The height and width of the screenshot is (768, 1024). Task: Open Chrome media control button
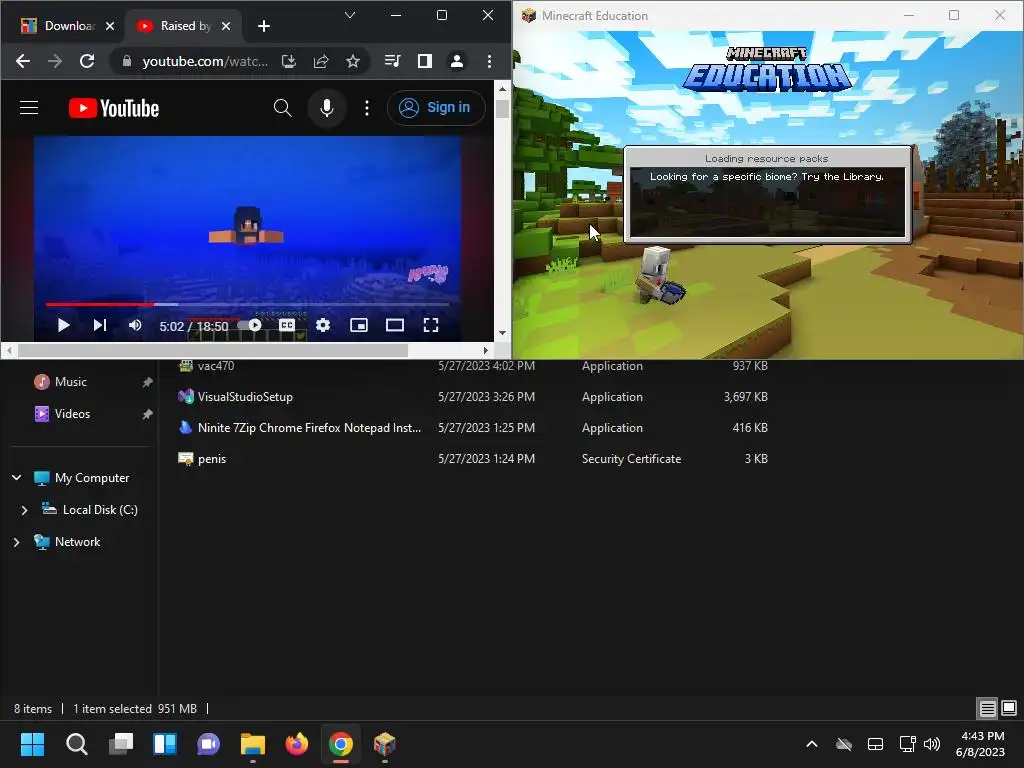point(392,61)
